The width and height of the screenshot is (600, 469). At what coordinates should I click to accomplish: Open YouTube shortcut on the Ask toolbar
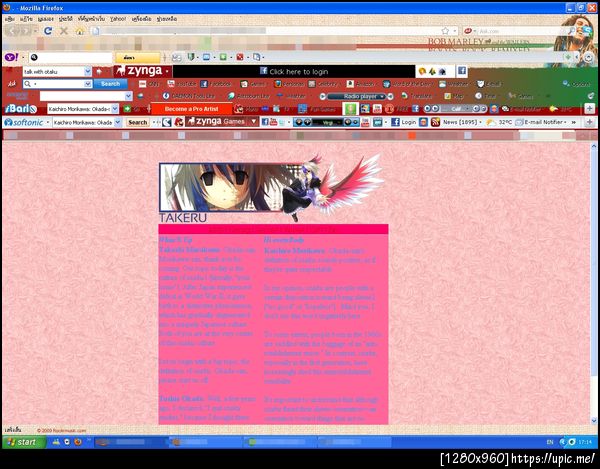click(x=182, y=84)
